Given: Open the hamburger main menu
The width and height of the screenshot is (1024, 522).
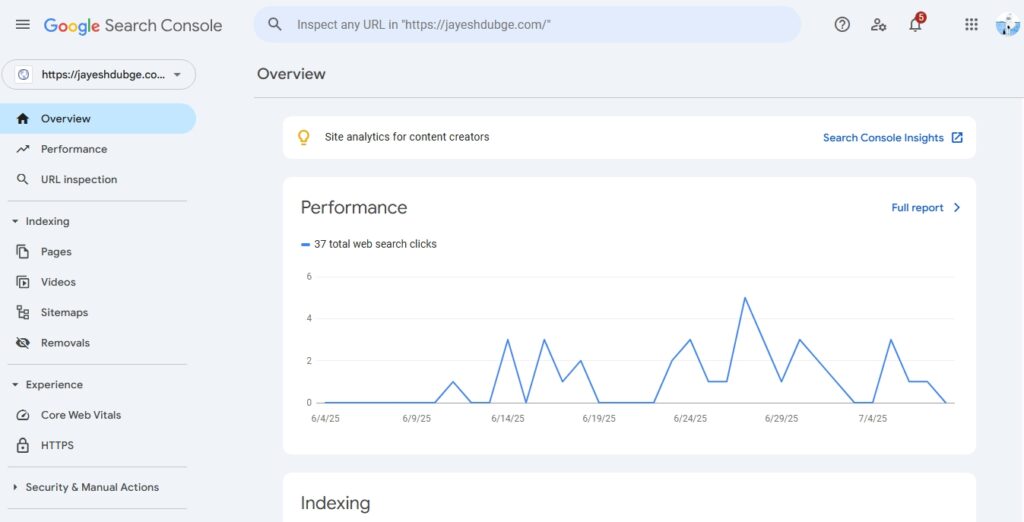Looking at the screenshot, I should (x=23, y=25).
